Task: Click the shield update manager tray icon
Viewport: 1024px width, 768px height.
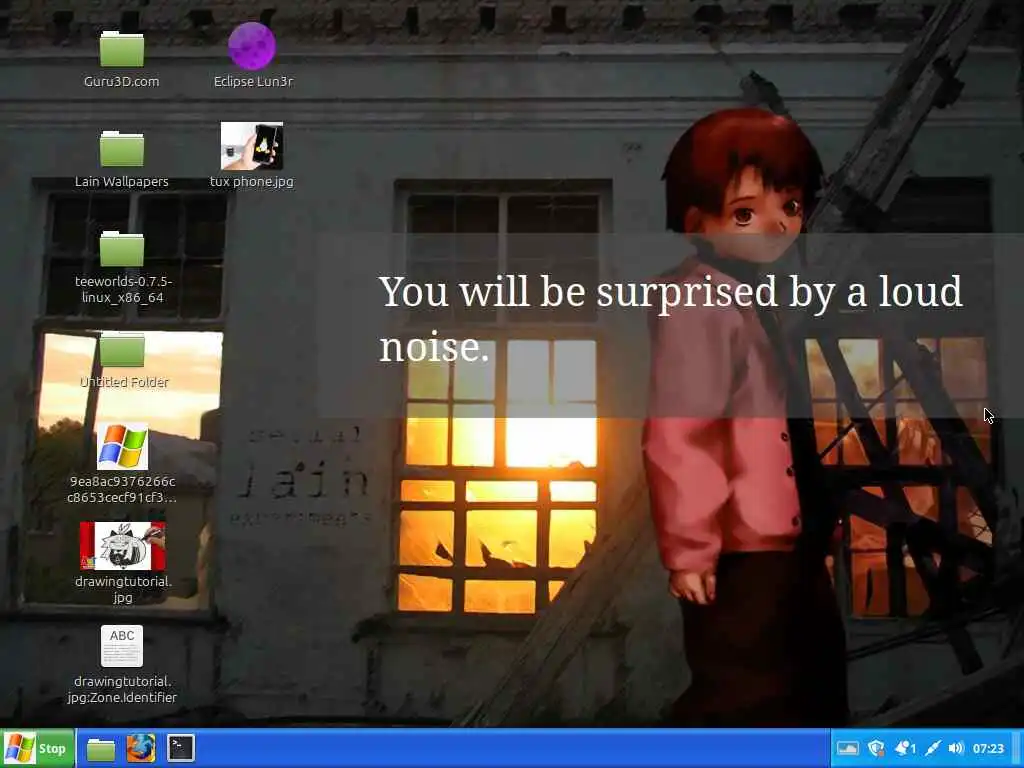Action: pos(876,748)
